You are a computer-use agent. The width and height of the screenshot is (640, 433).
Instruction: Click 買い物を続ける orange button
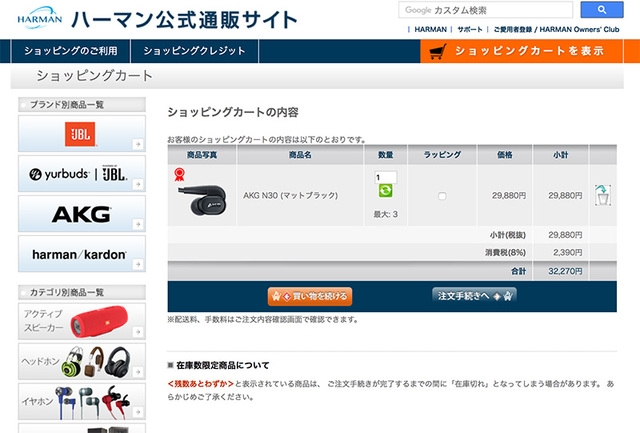310,296
